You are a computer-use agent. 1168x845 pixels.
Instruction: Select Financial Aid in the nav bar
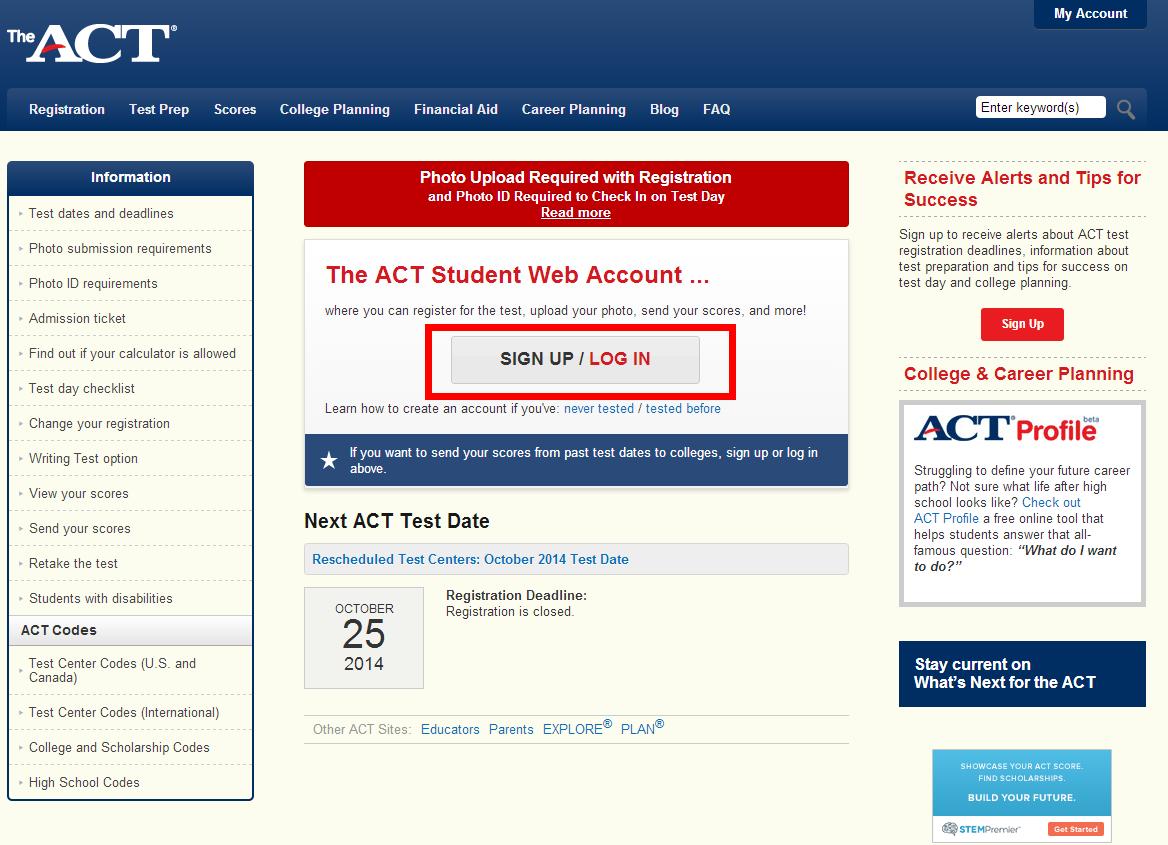tap(456, 110)
